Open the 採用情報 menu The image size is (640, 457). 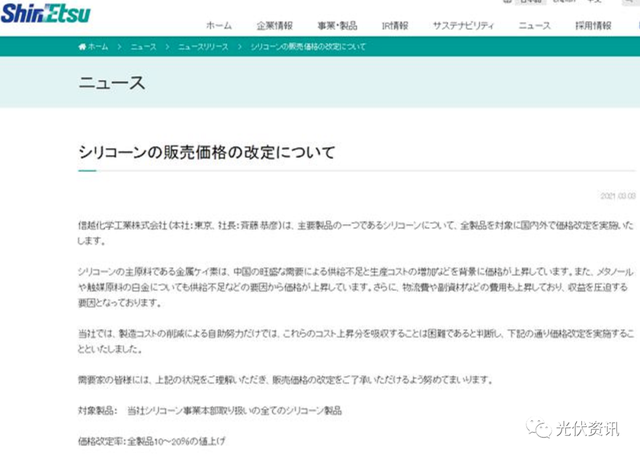[x=593, y=26]
